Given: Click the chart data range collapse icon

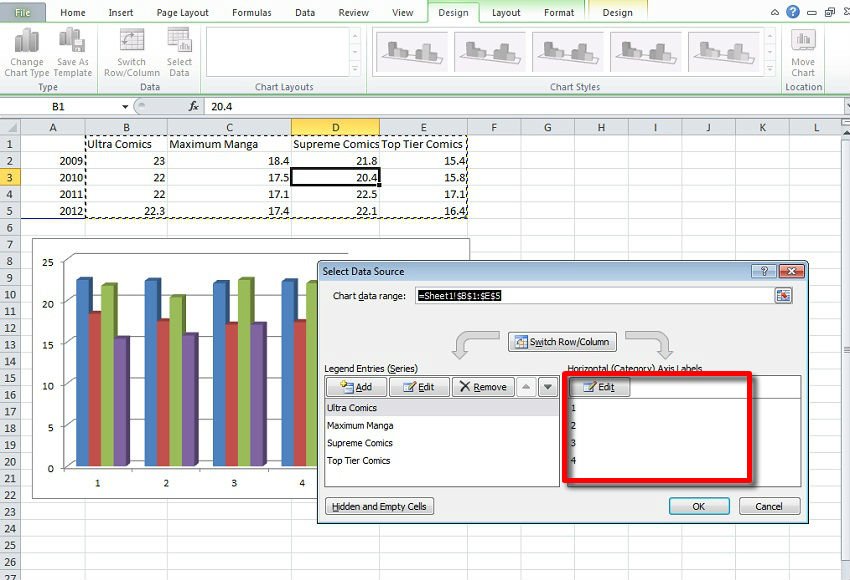Looking at the screenshot, I should (x=783, y=295).
